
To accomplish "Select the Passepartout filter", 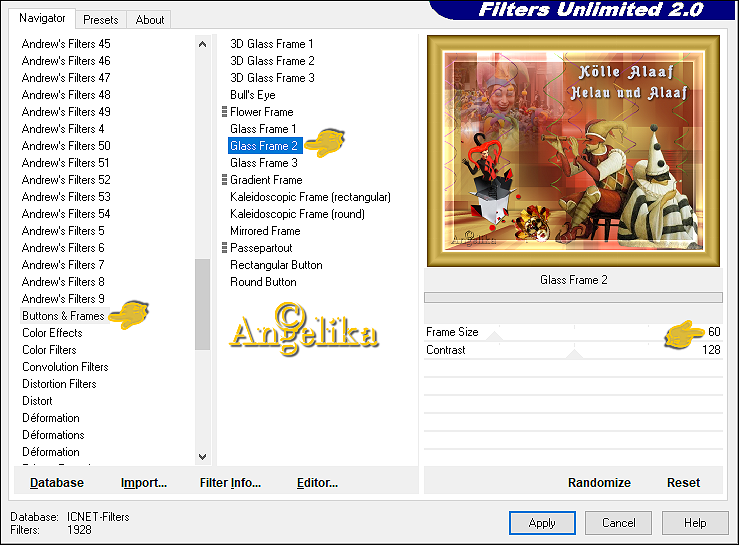I will 261,248.
